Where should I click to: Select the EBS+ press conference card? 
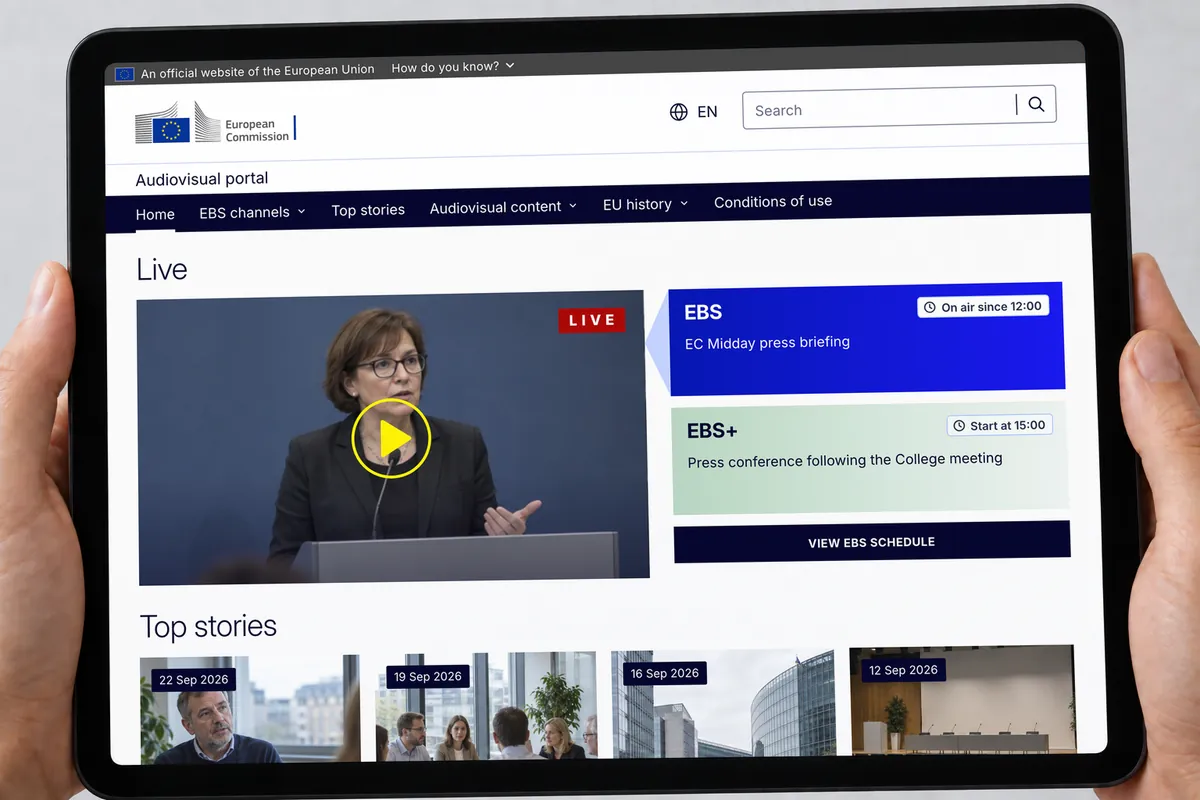pyautogui.click(x=870, y=458)
